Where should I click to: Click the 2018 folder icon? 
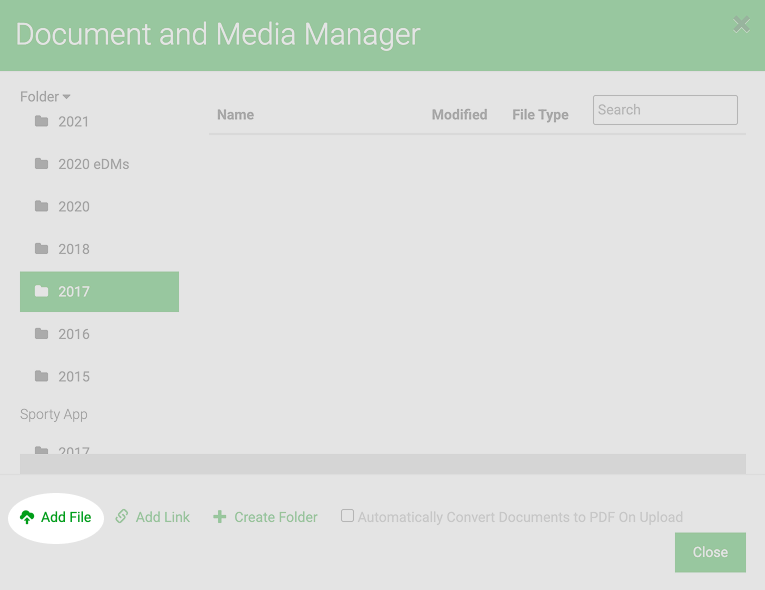point(41,248)
